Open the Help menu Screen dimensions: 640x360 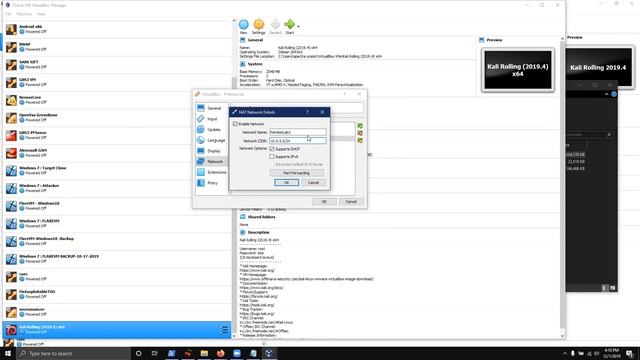point(41,14)
